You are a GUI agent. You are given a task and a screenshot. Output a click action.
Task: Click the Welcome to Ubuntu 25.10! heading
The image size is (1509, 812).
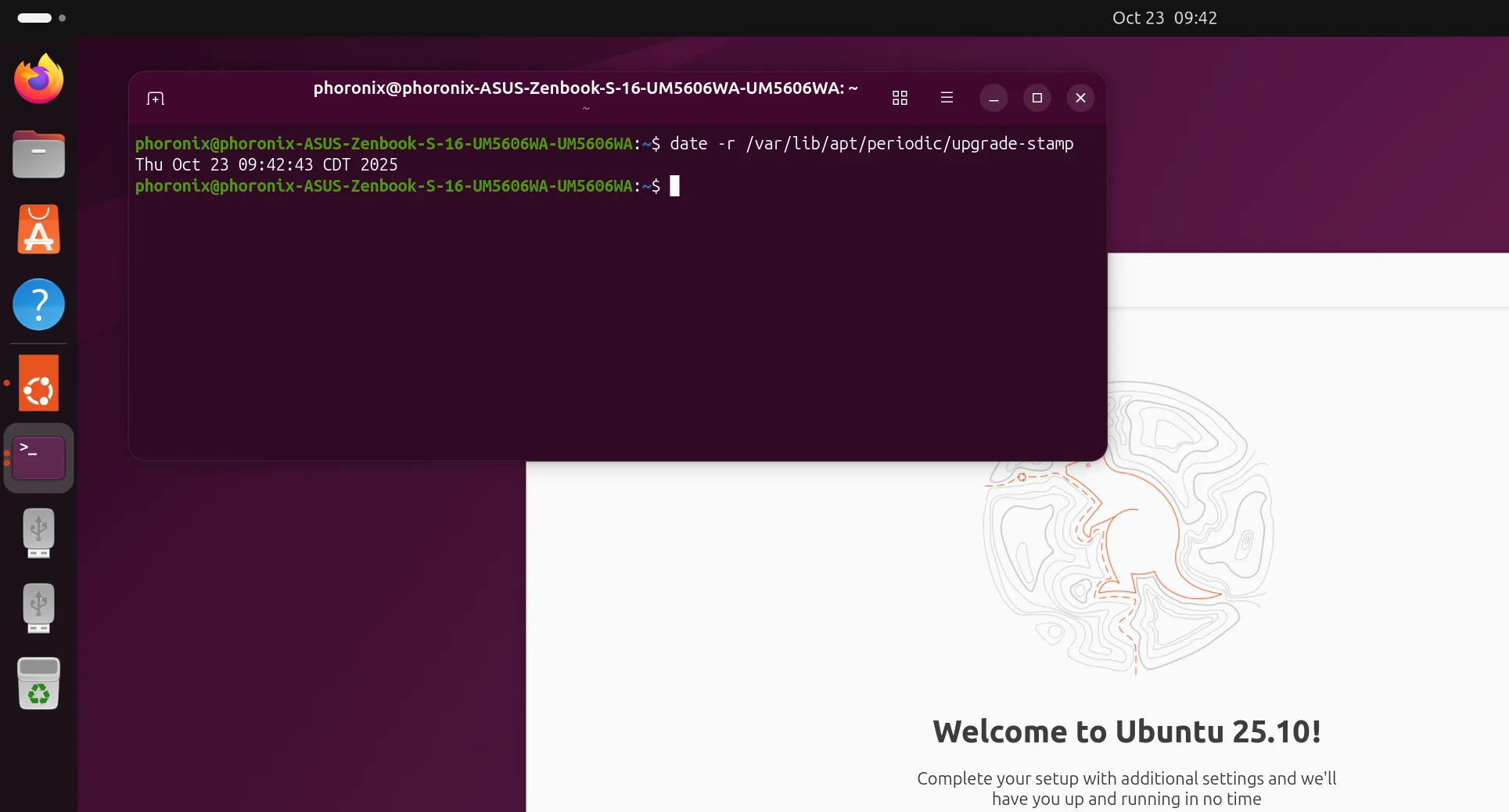1126,732
